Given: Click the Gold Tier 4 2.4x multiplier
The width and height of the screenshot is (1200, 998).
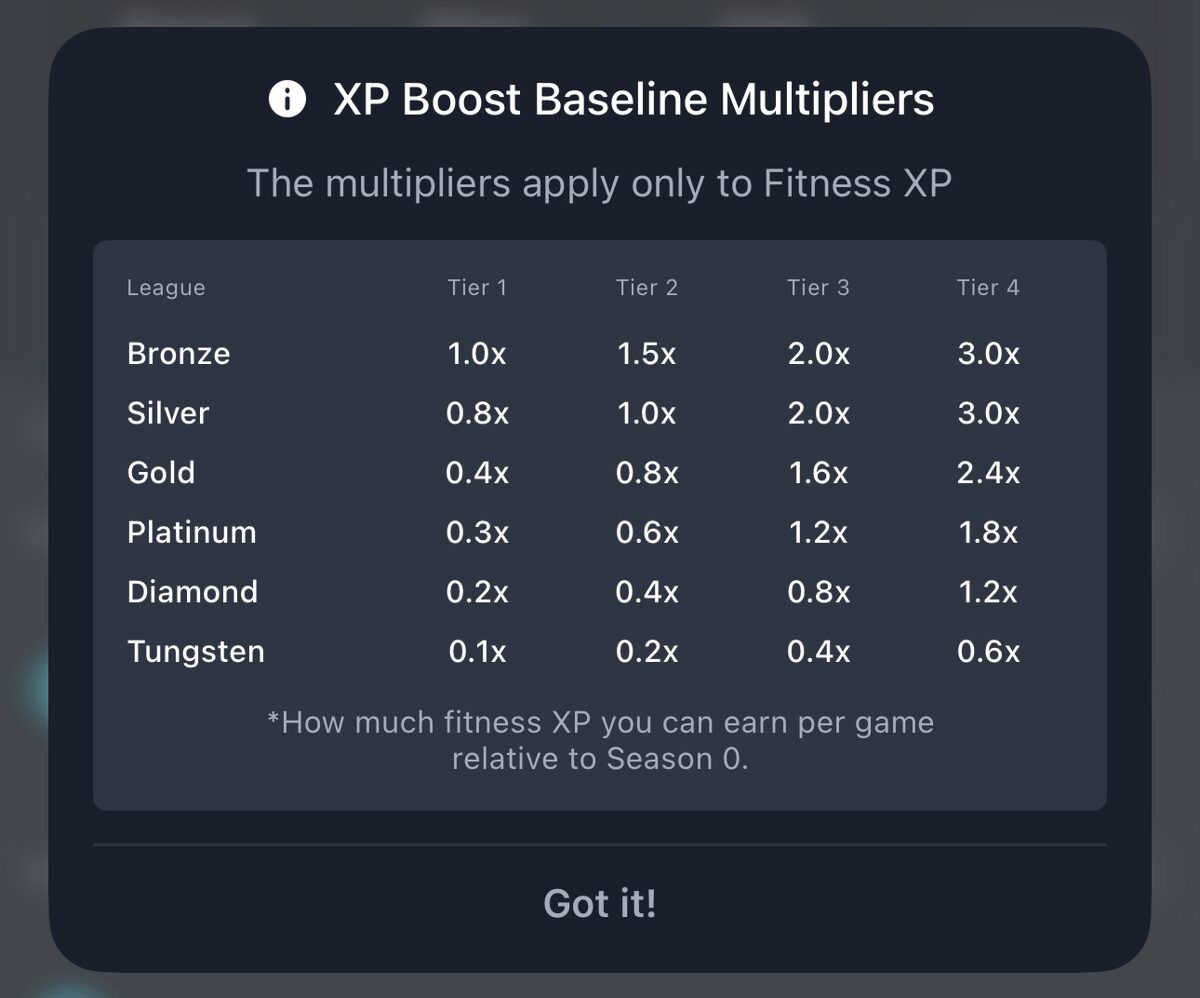Looking at the screenshot, I should click(x=988, y=473).
